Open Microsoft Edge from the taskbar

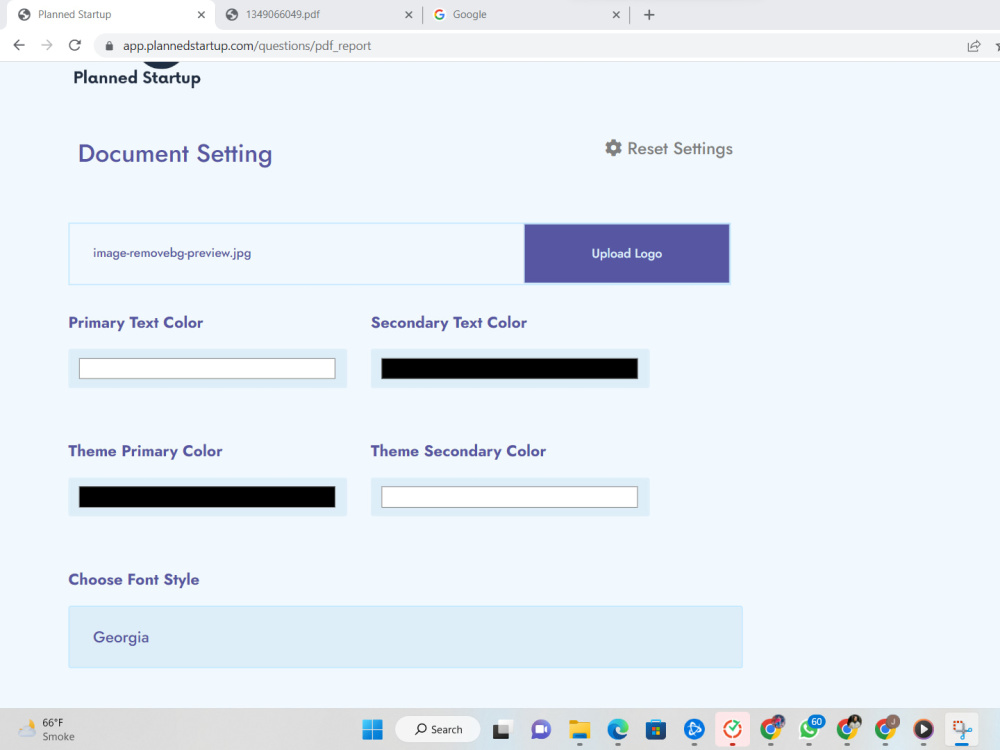pos(617,729)
